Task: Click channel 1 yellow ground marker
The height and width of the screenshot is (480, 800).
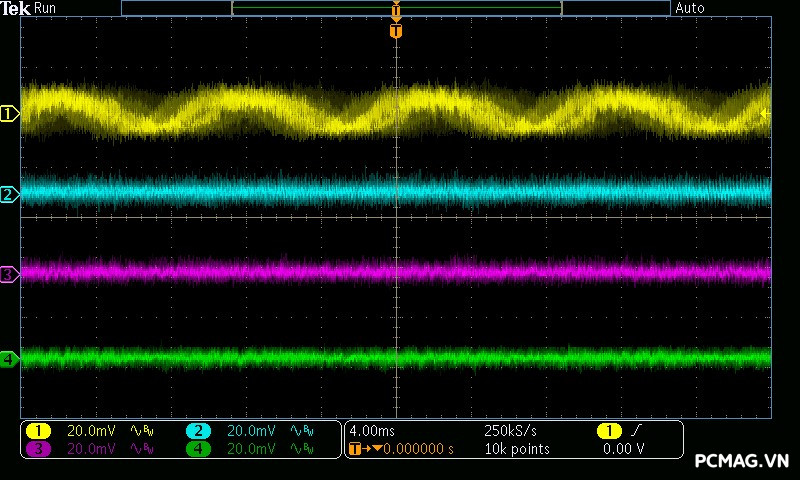Action: 10,114
